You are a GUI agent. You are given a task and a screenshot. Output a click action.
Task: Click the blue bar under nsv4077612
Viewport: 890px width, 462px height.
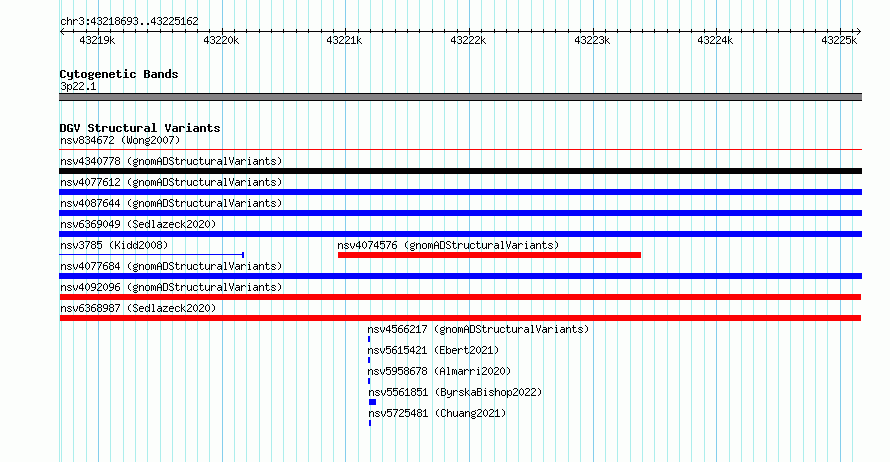pos(460,192)
